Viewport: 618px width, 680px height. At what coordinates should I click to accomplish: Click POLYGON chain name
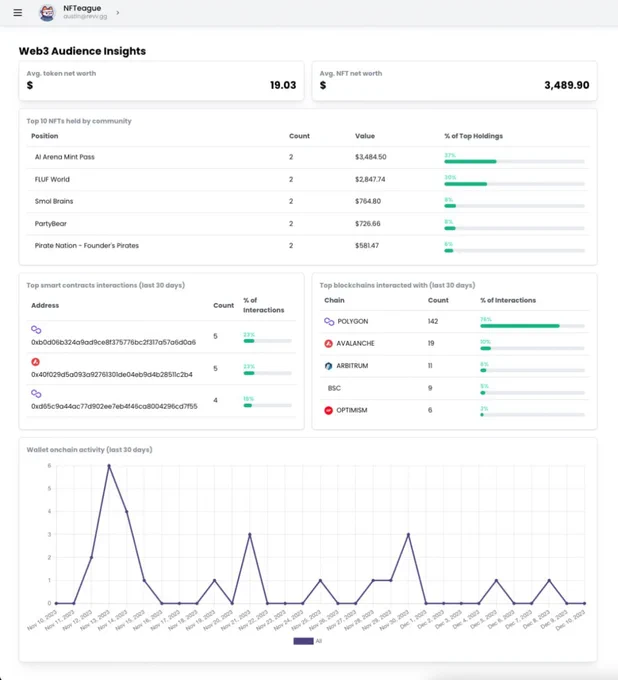click(353, 321)
